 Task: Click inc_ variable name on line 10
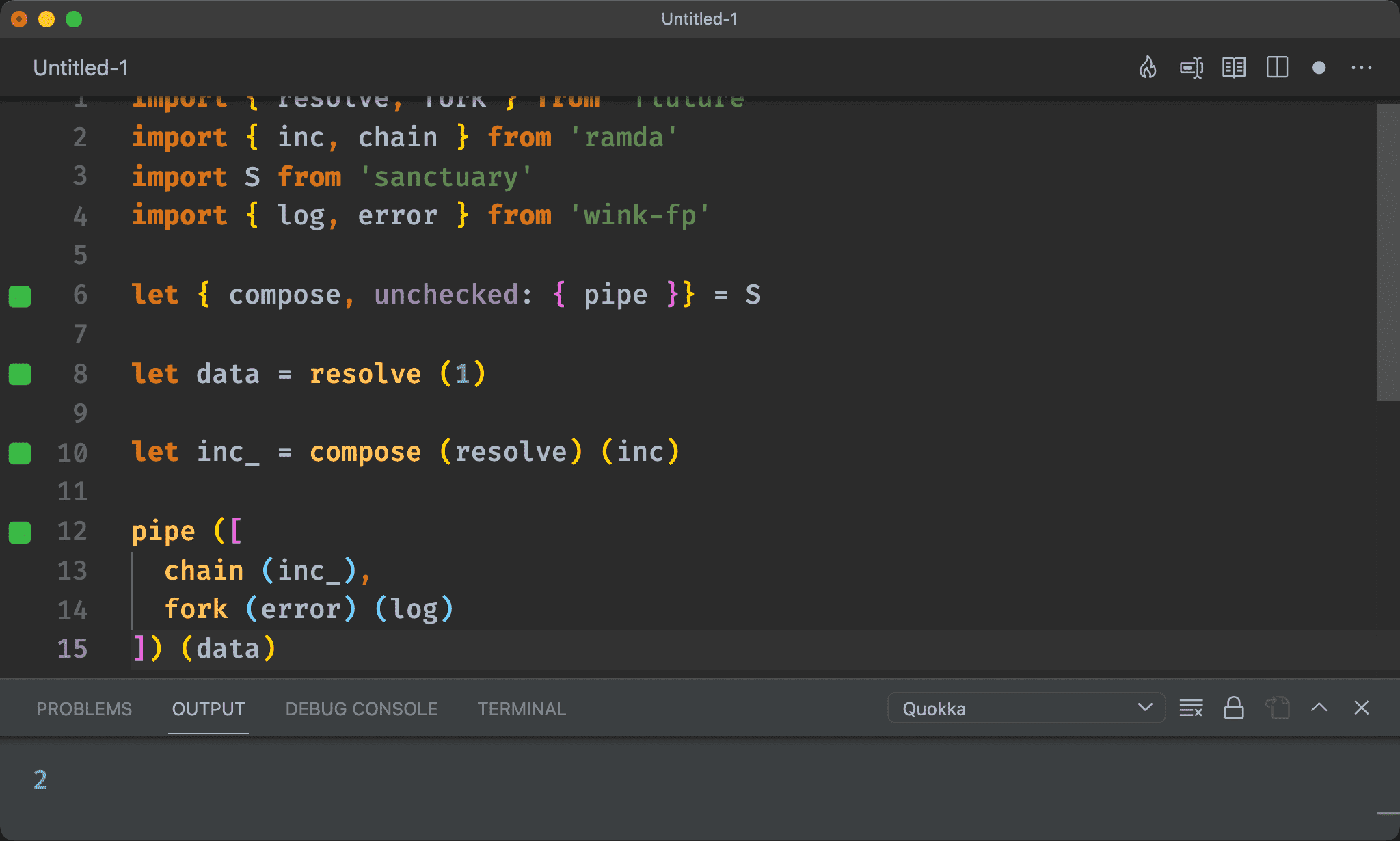pyautogui.click(x=228, y=452)
